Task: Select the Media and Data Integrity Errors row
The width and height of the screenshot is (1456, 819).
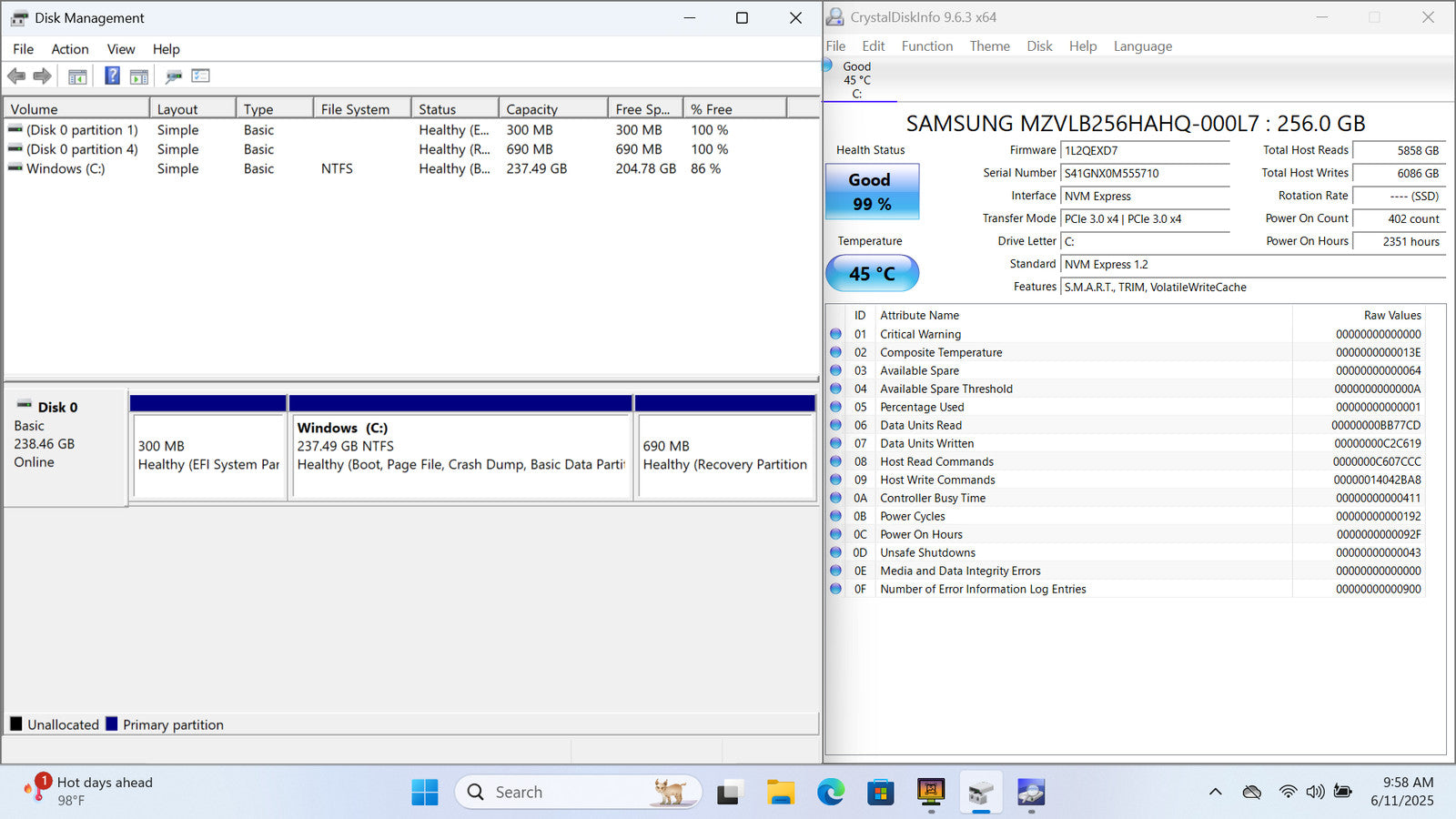Action: 1126,571
